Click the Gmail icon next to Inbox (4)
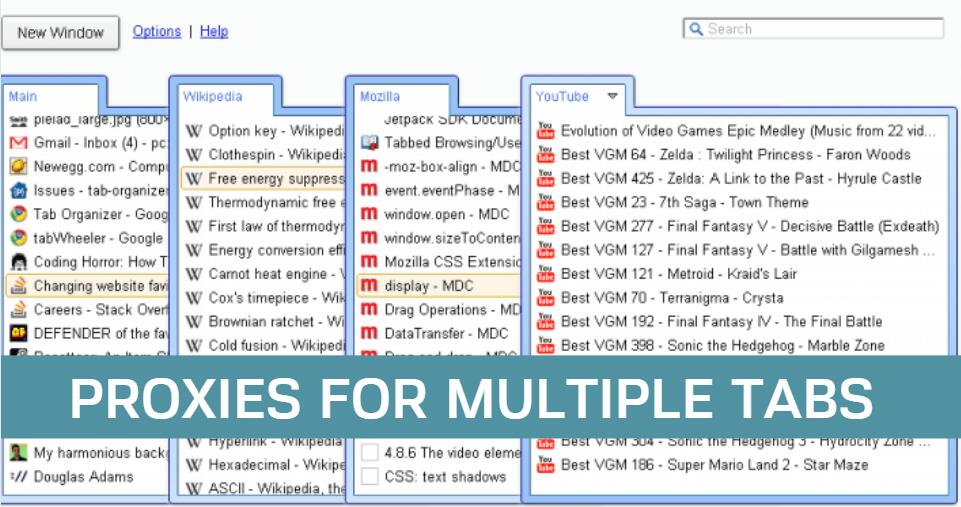961x507 pixels. point(19,143)
